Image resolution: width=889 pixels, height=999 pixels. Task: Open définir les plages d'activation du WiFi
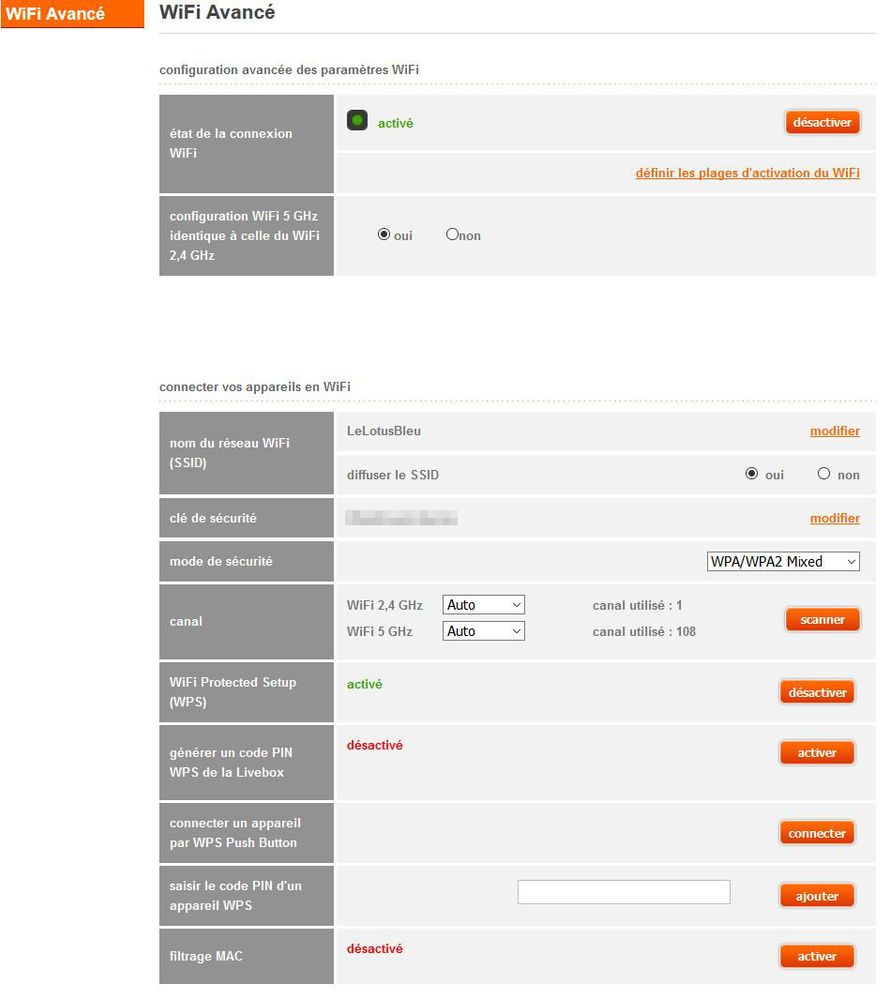point(747,173)
